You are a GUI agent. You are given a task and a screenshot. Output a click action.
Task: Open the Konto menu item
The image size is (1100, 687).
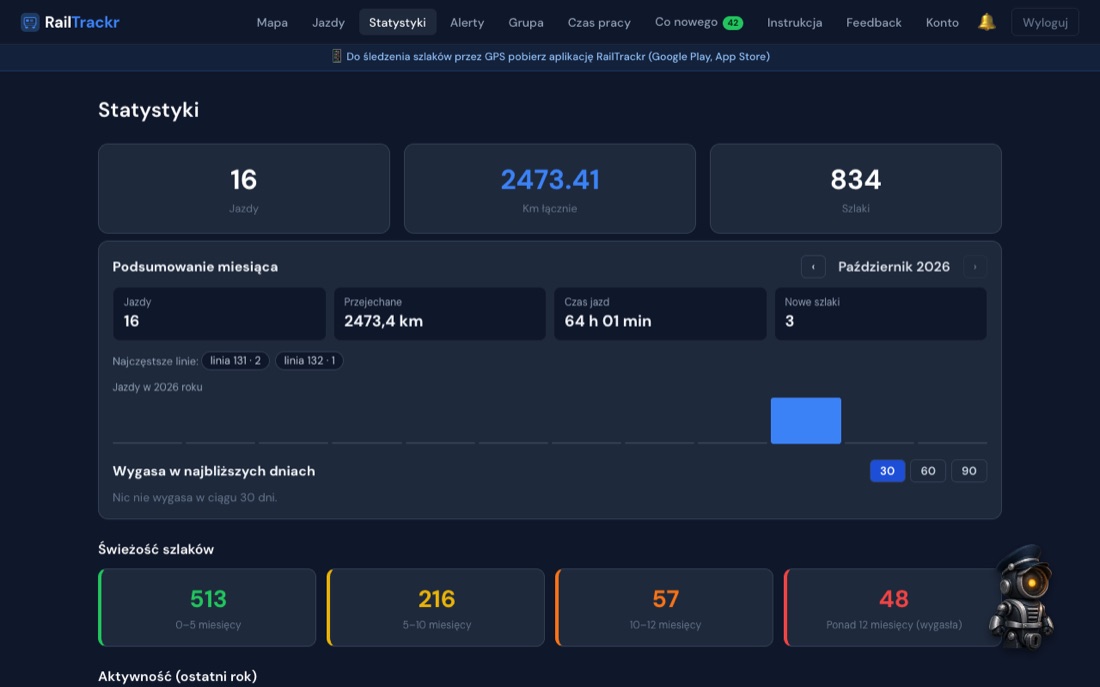tap(942, 22)
